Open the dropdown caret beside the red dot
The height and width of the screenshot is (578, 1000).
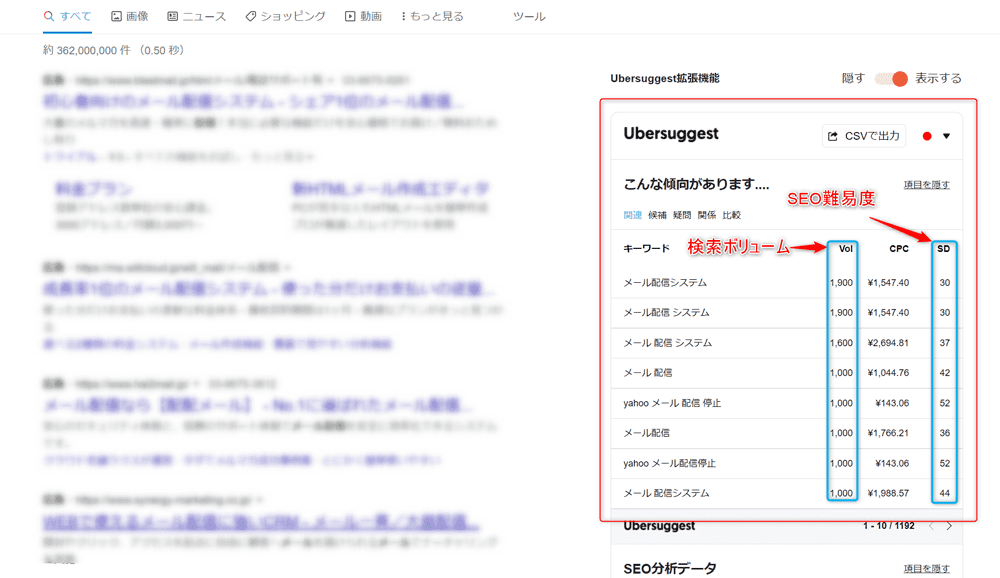[947, 135]
